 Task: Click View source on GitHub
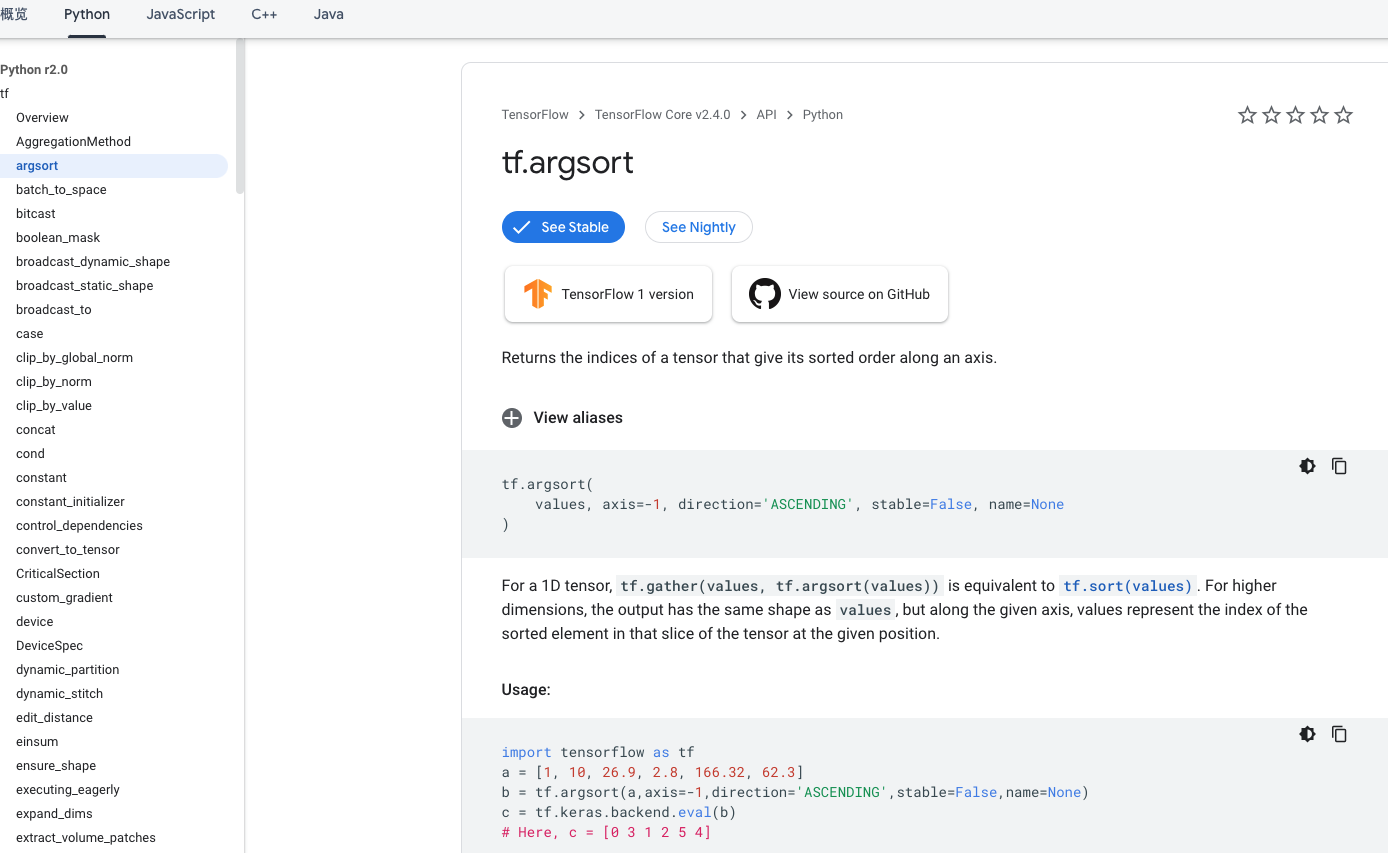coord(840,294)
